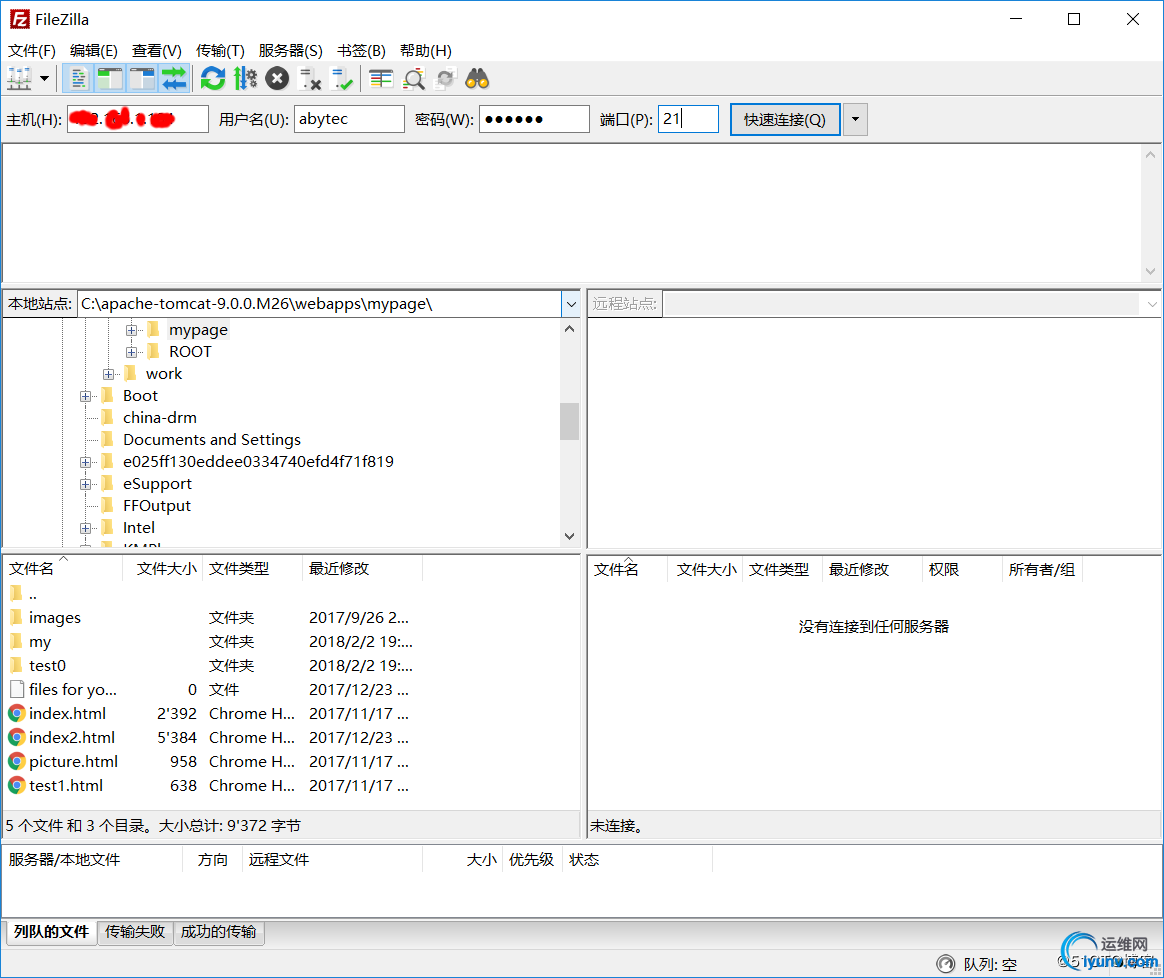Toggle the transfer queue display
The width and height of the screenshot is (1164, 978).
coord(174,78)
